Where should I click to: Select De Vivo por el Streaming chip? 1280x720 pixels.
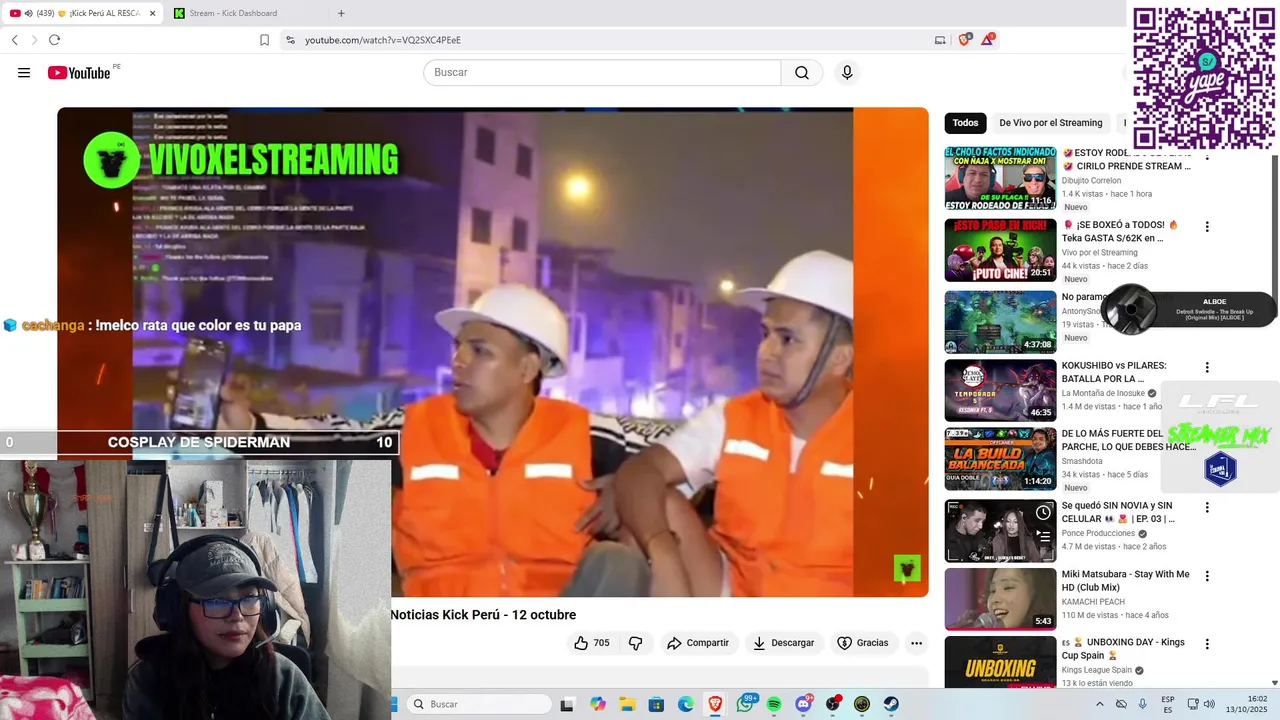tap(1051, 123)
